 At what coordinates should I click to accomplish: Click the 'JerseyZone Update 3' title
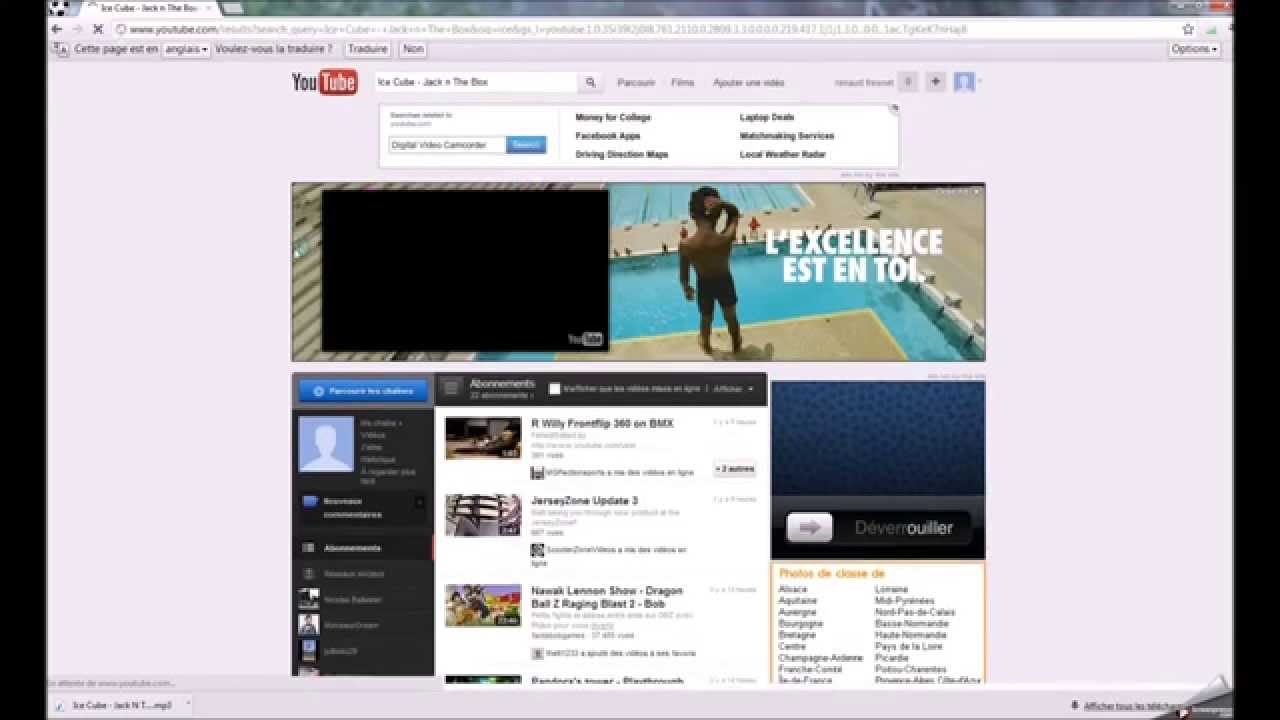[584, 501]
